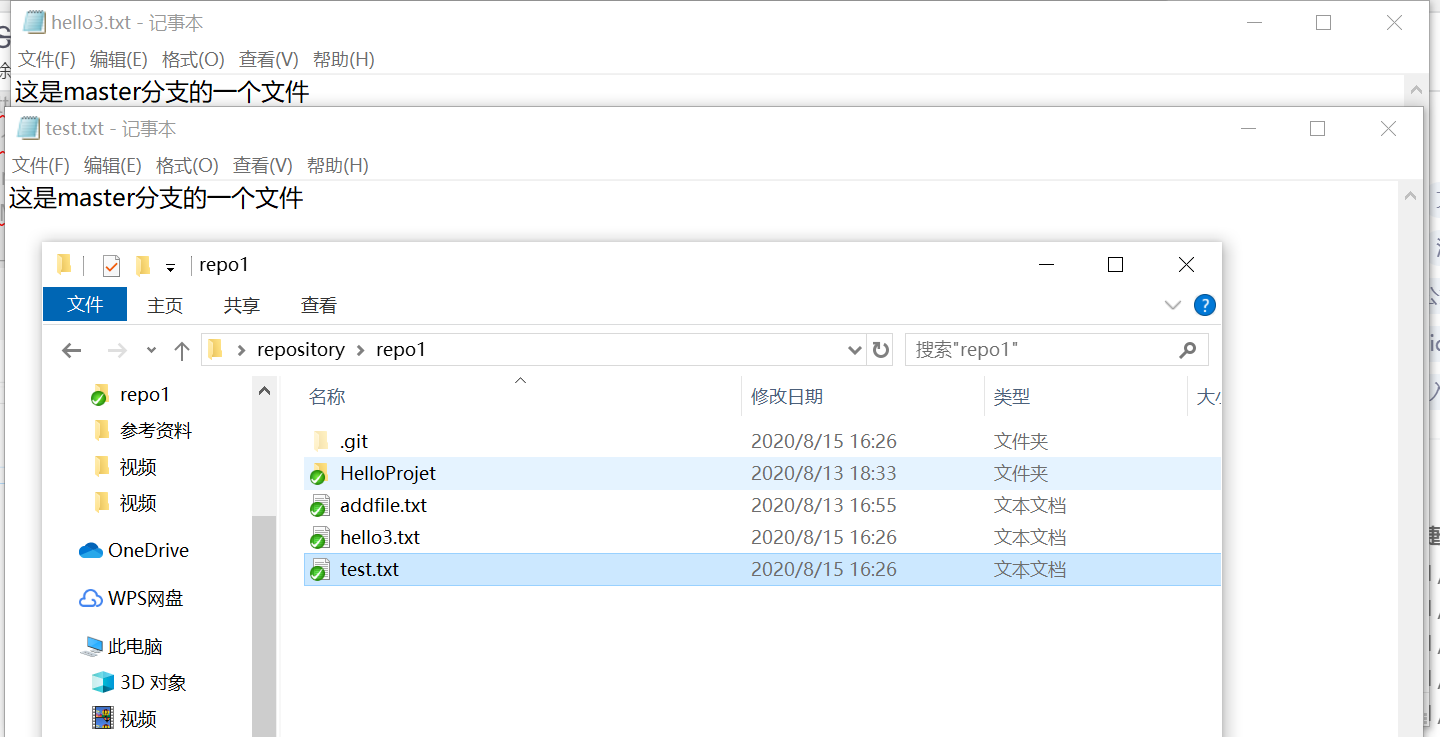Viewport: 1440px width, 737px height.
Task: Open the address bar history dropdown
Action: tap(855, 350)
